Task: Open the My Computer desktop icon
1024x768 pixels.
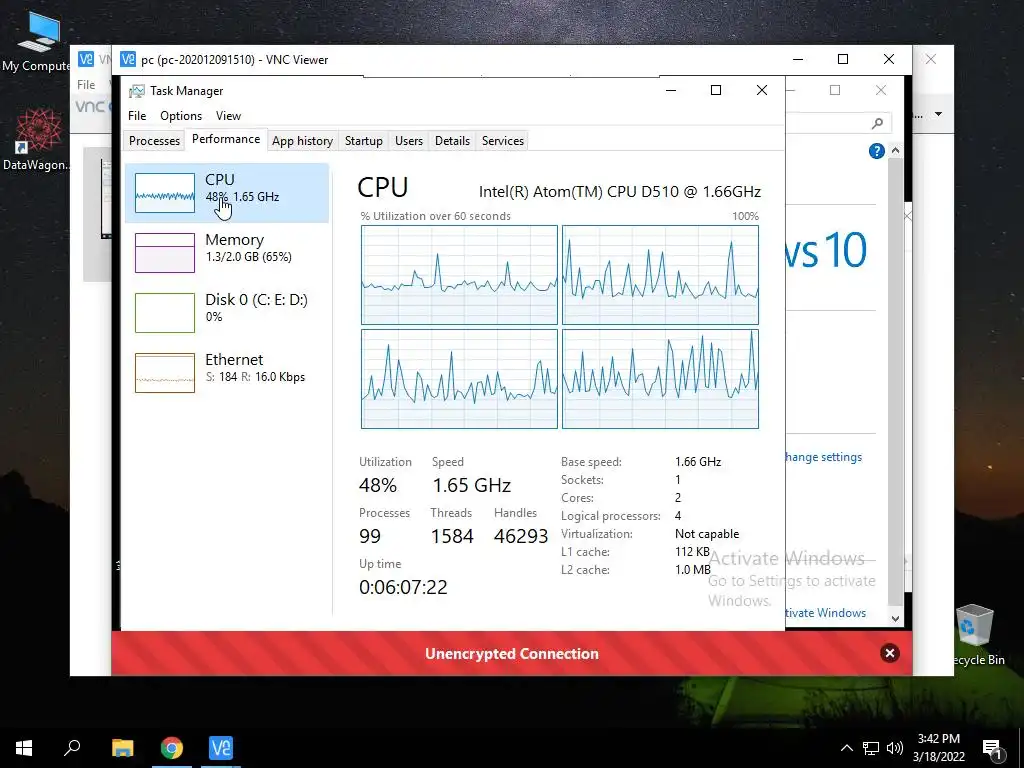Action: pyautogui.click(x=36, y=42)
